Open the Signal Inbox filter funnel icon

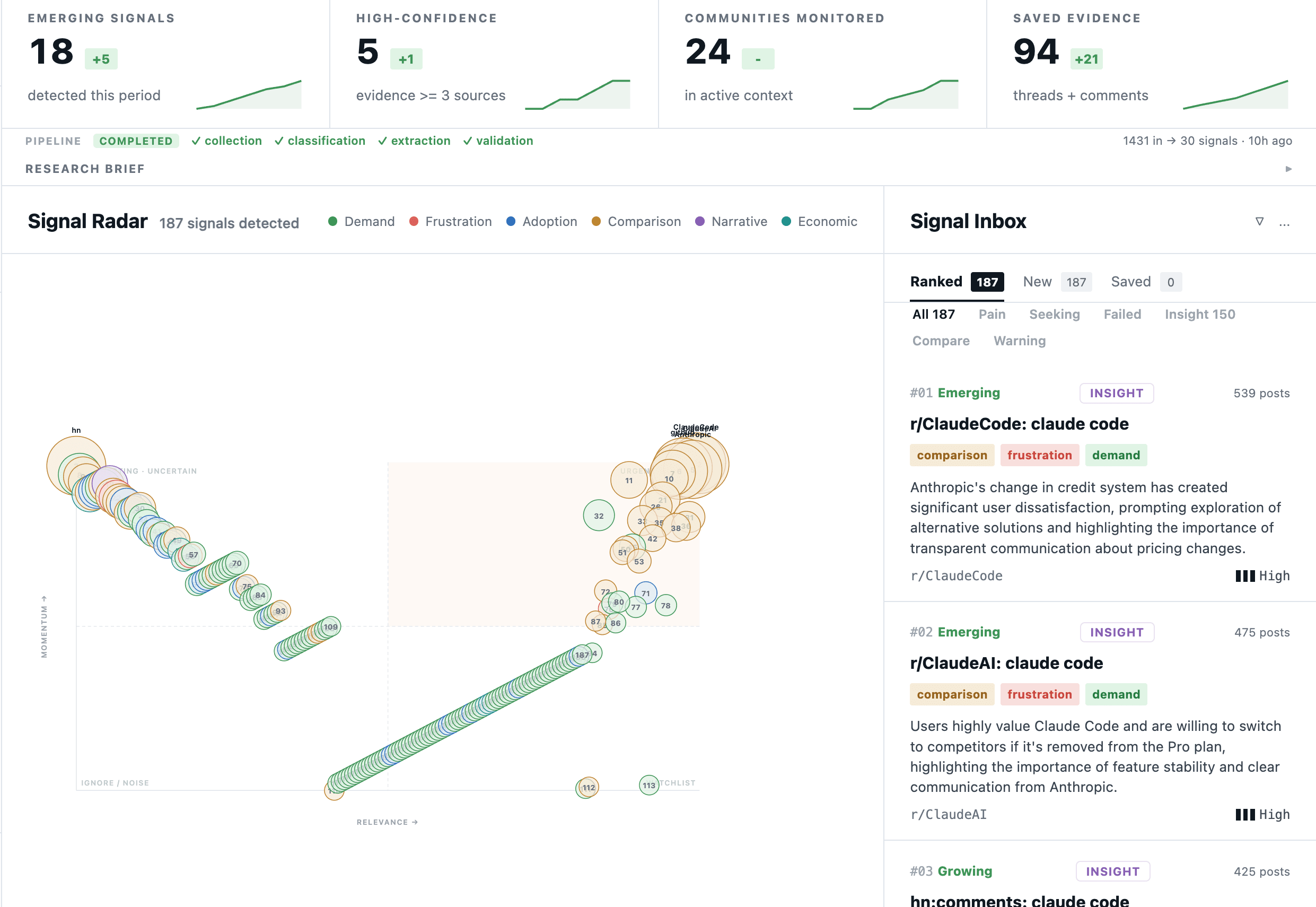1259,222
